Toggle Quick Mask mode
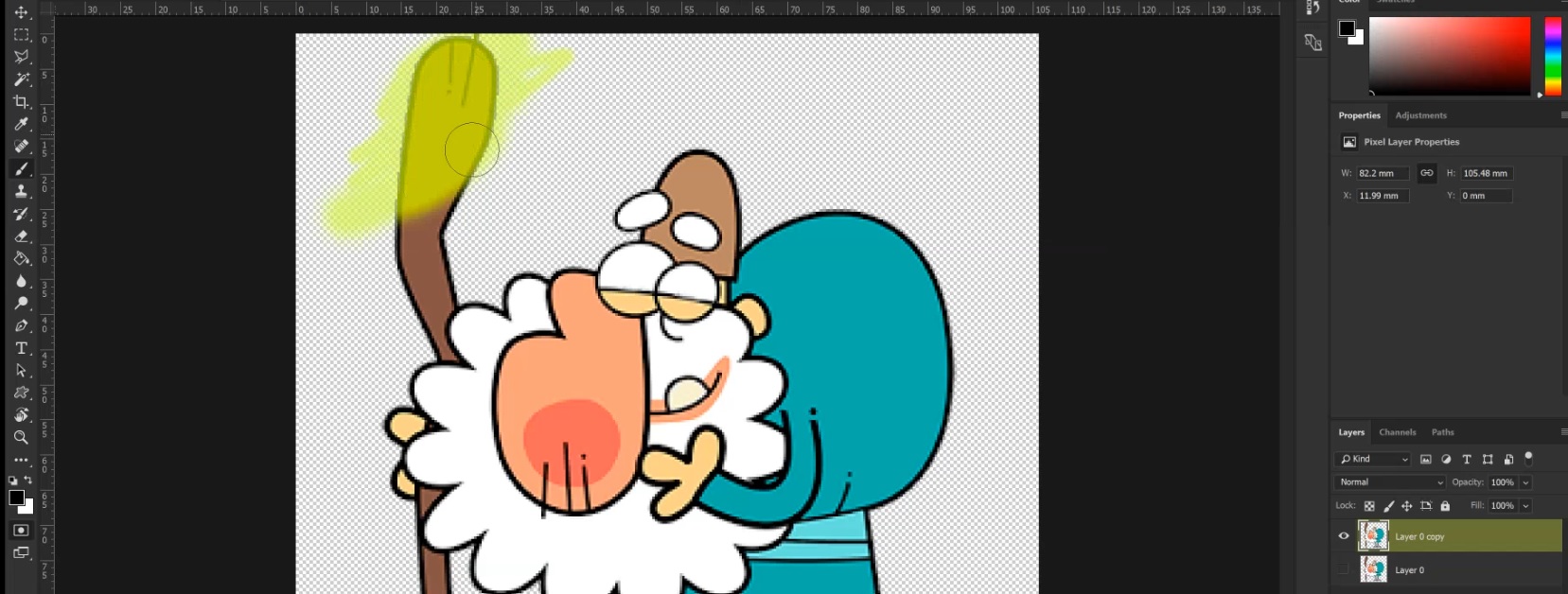Viewport: 1568px width, 594px height. pos(21,531)
